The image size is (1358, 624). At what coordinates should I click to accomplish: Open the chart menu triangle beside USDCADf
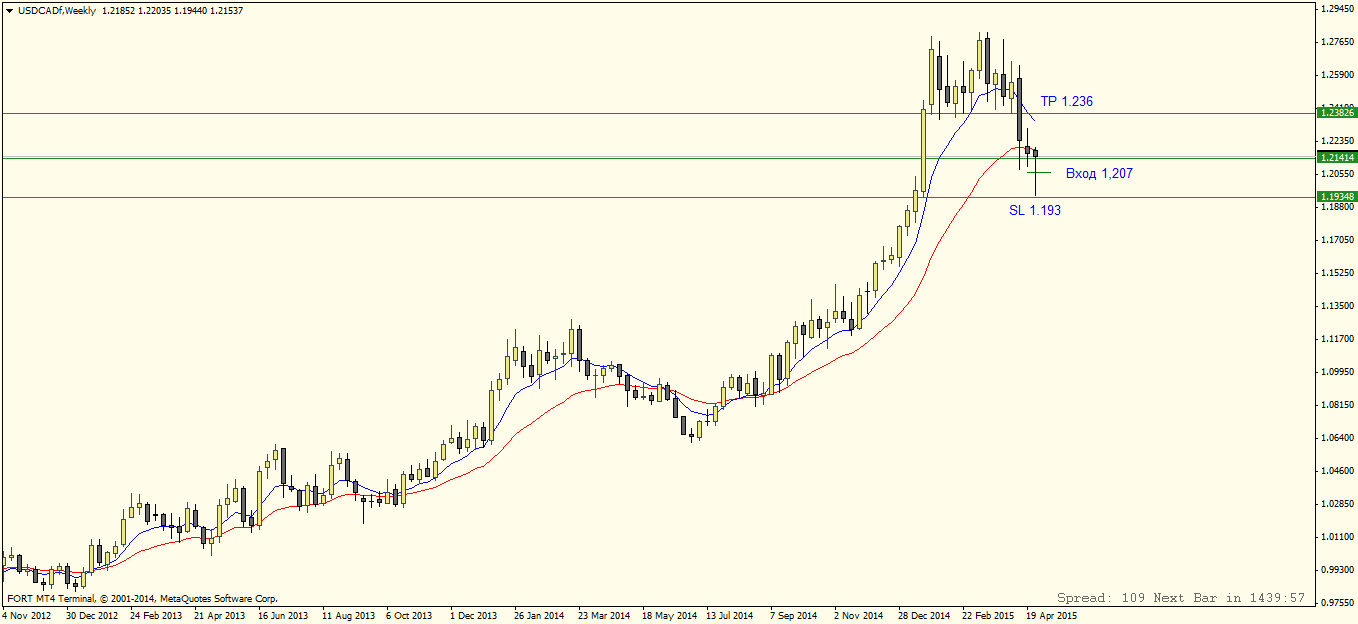point(8,11)
